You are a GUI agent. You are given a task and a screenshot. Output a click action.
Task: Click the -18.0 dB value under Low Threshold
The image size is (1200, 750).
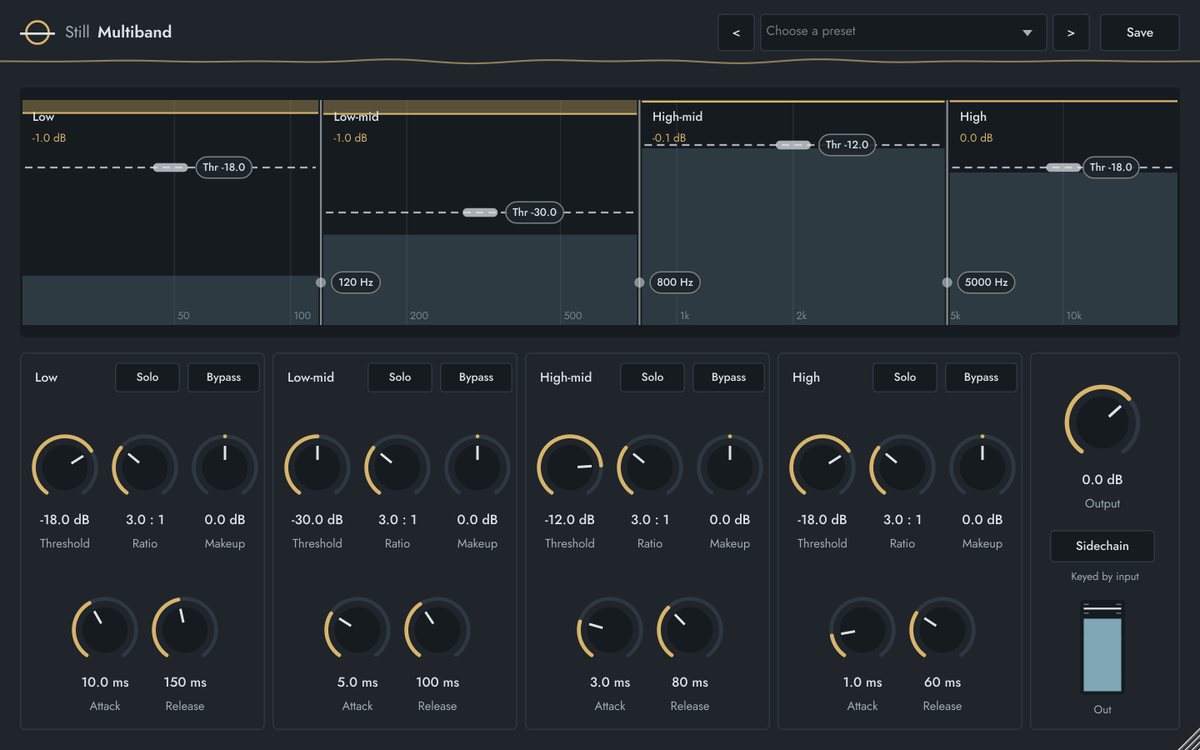click(x=65, y=520)
